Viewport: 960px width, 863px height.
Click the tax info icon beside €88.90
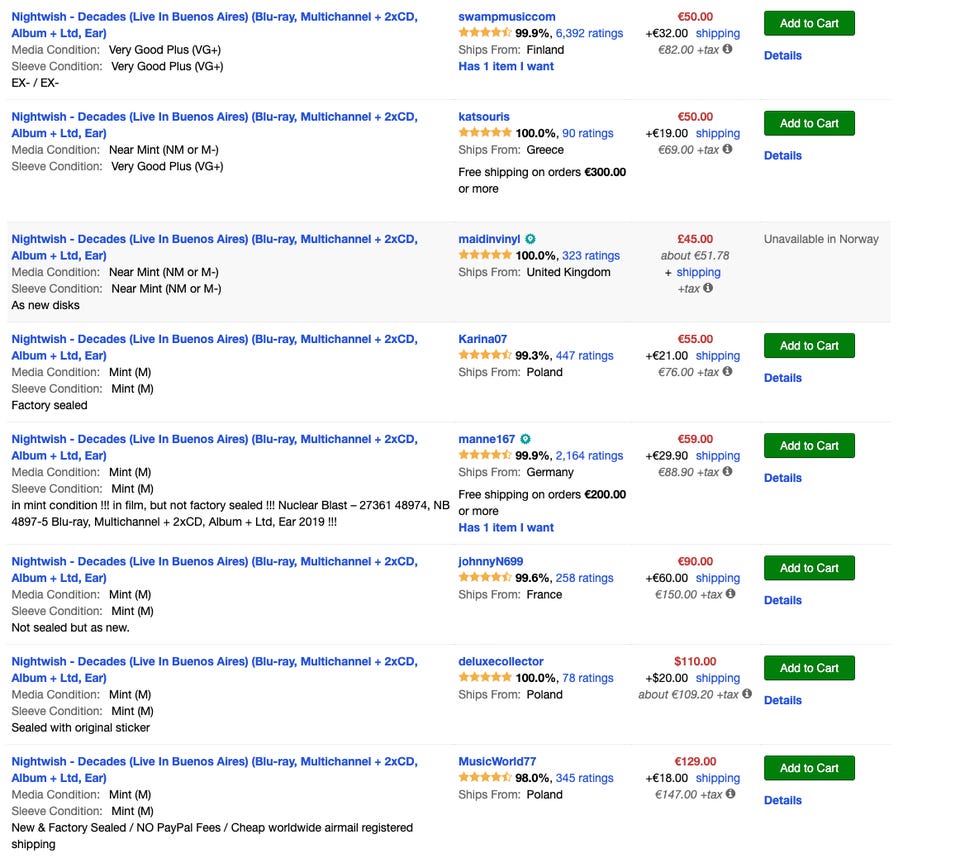tap(727, 472)
